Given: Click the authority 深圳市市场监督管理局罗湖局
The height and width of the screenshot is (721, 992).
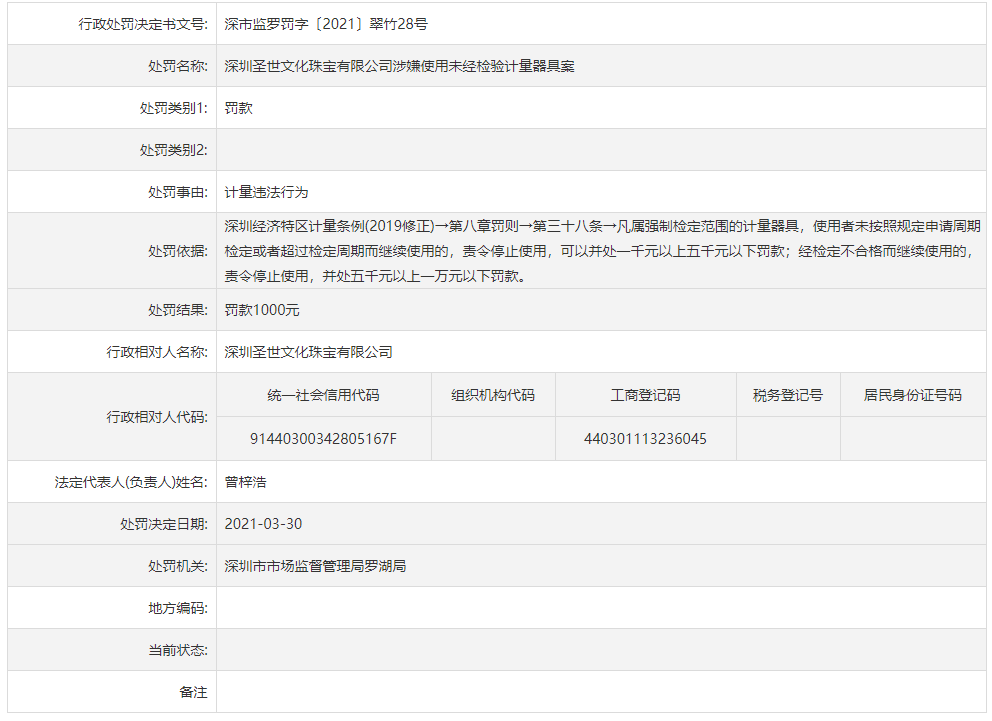Looking at the screenshot, I should (315, 566).
